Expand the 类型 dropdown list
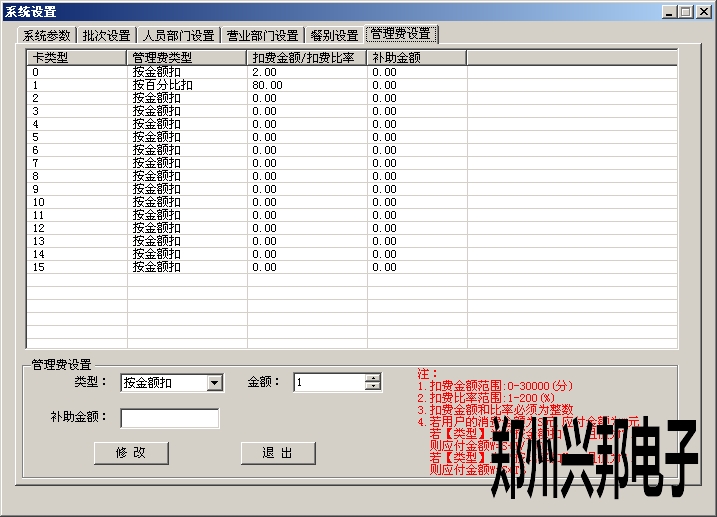This screenshot has height=517, width=717. (x=214, y=382)
